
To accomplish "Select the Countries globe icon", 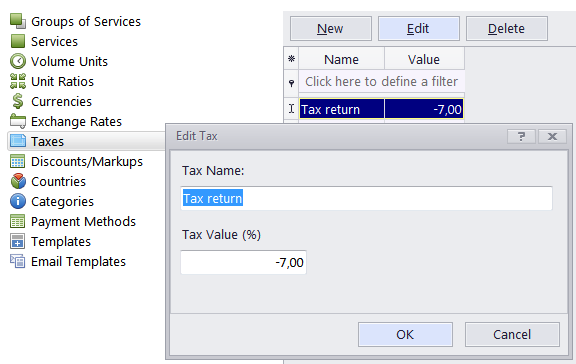I will [18, 181].
